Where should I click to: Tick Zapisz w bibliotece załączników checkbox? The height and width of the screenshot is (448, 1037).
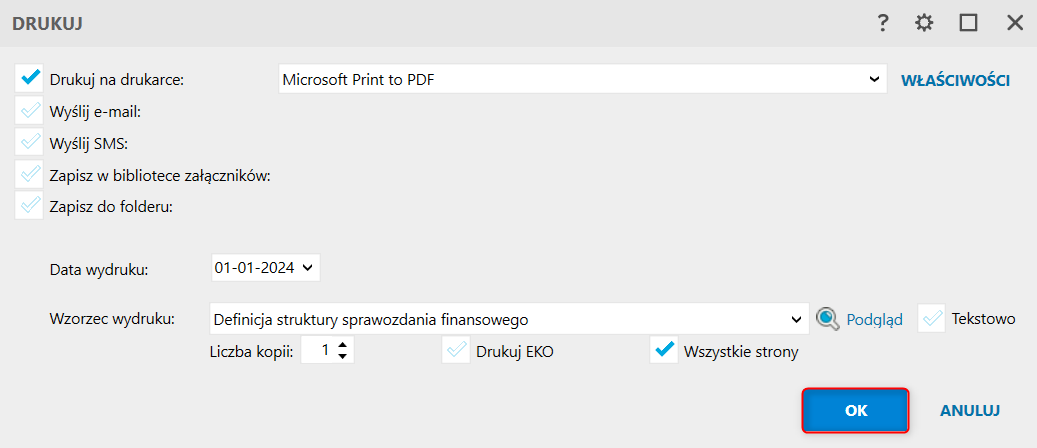pos(30,174)
